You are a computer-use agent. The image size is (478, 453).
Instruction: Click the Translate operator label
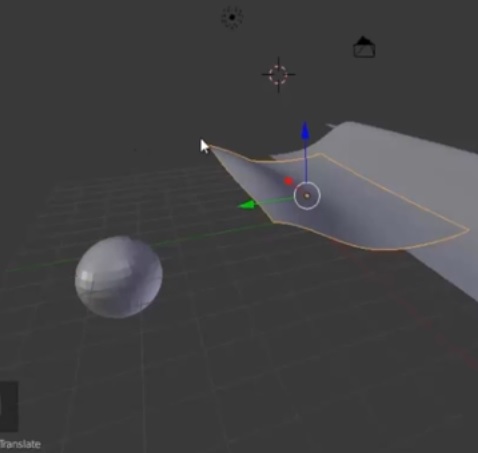pyautogui.click(x=20, y=444)
